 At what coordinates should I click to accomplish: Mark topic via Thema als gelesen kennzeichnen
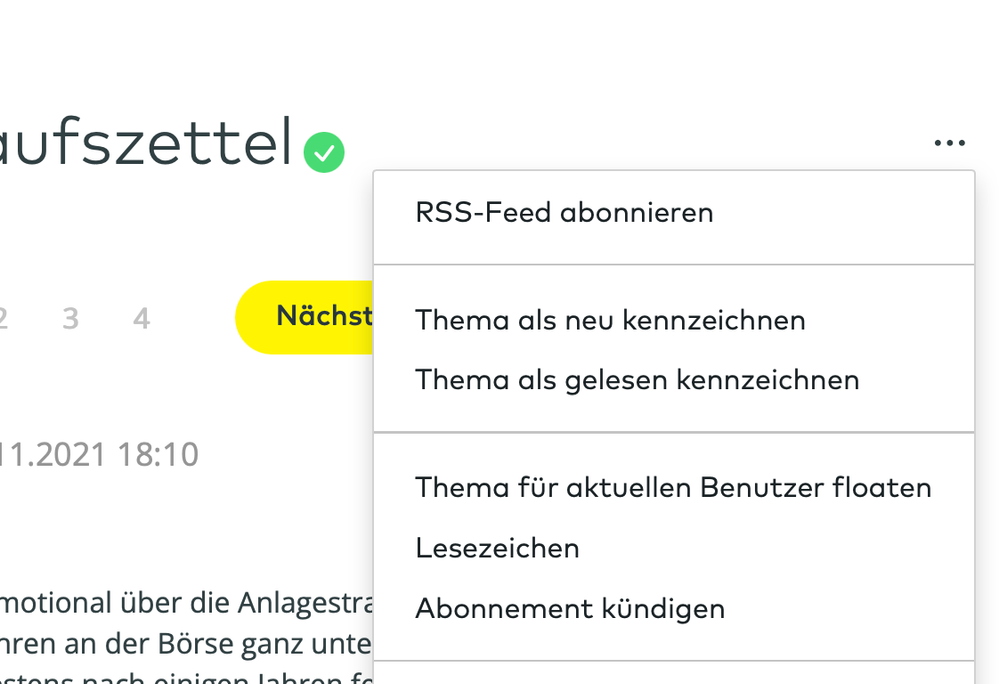tap(637, 380)
